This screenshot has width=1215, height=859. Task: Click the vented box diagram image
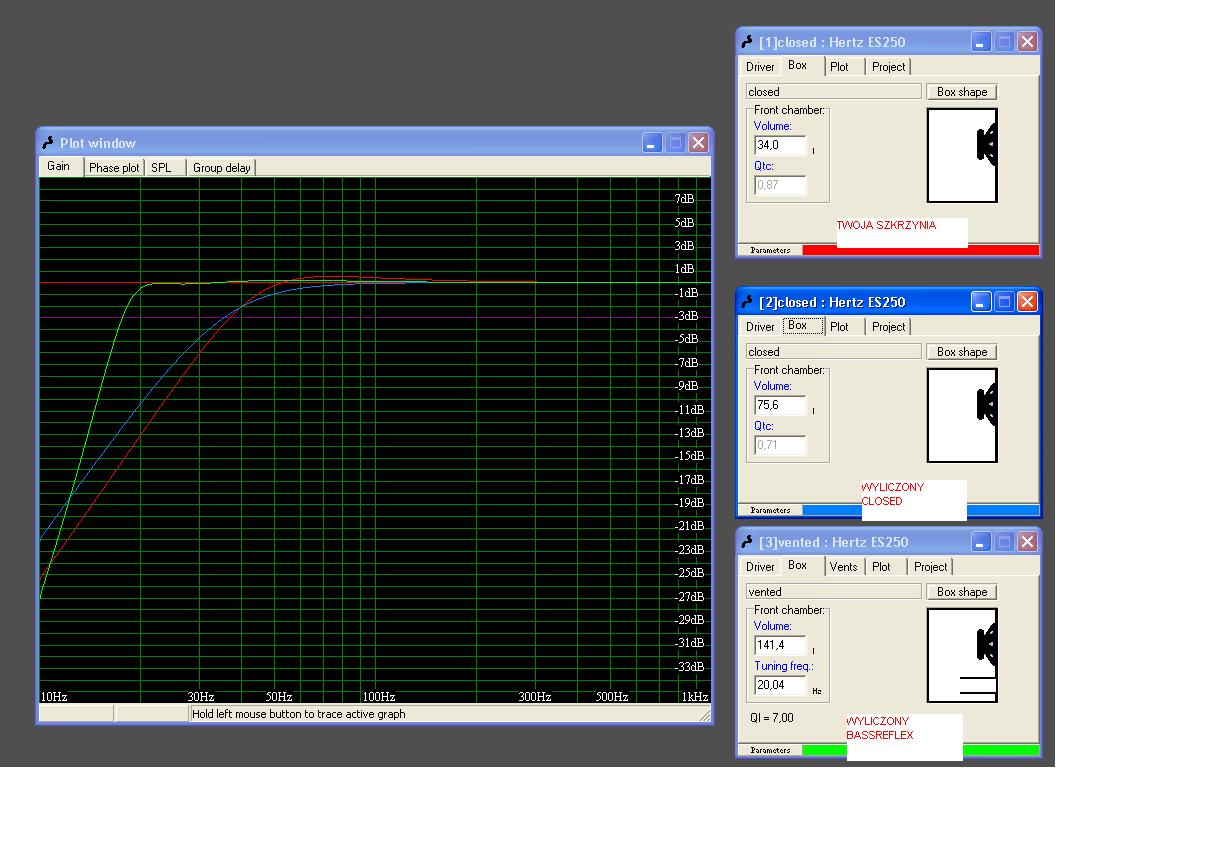pyautogui.click(x=962, y=655)
